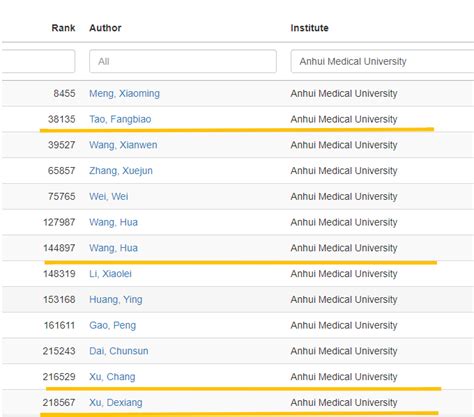The image size is (474, 417).
Task: Open author link Wang, Xianwen
Action: (123, 145)
